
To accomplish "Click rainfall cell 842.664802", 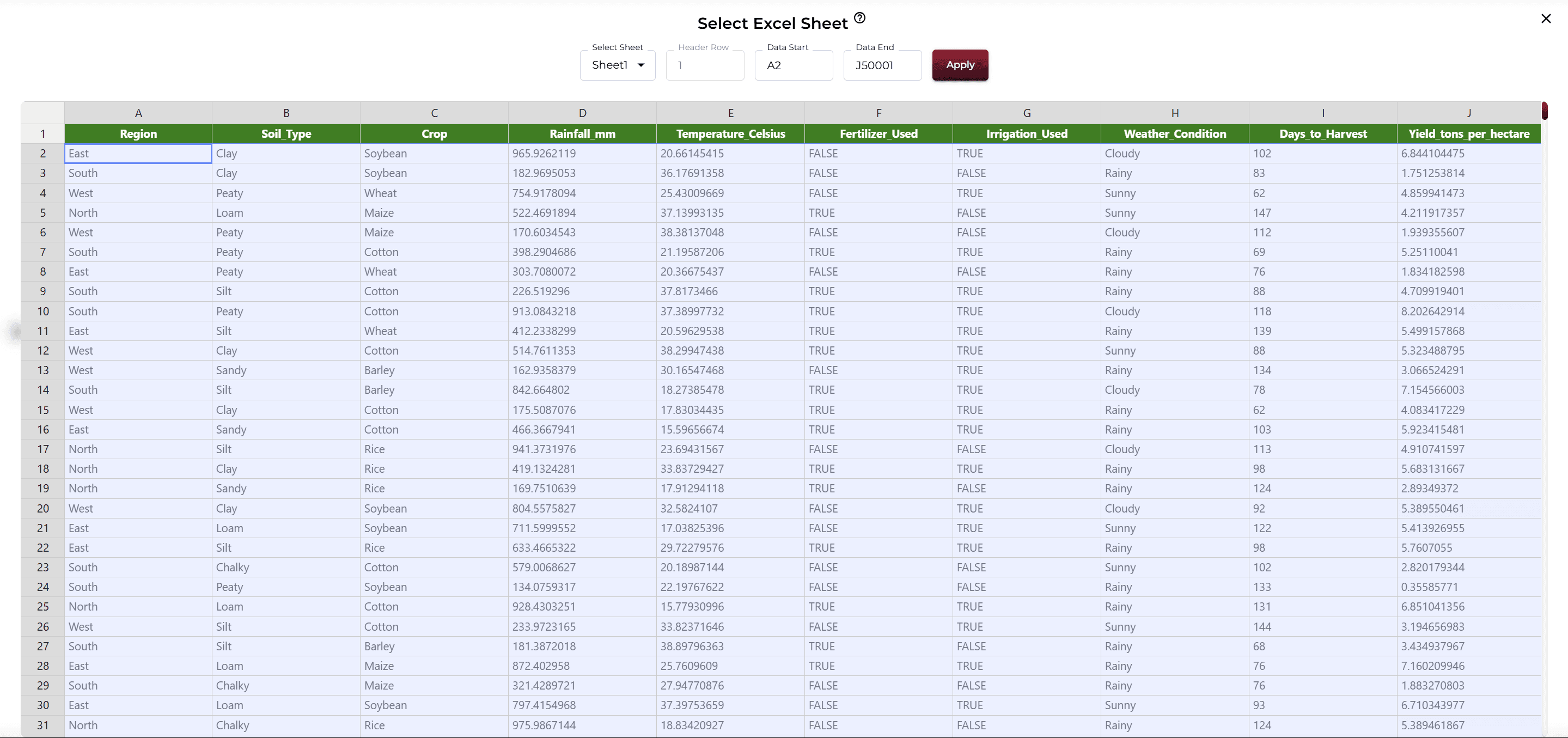I will [x=583, y=390].
